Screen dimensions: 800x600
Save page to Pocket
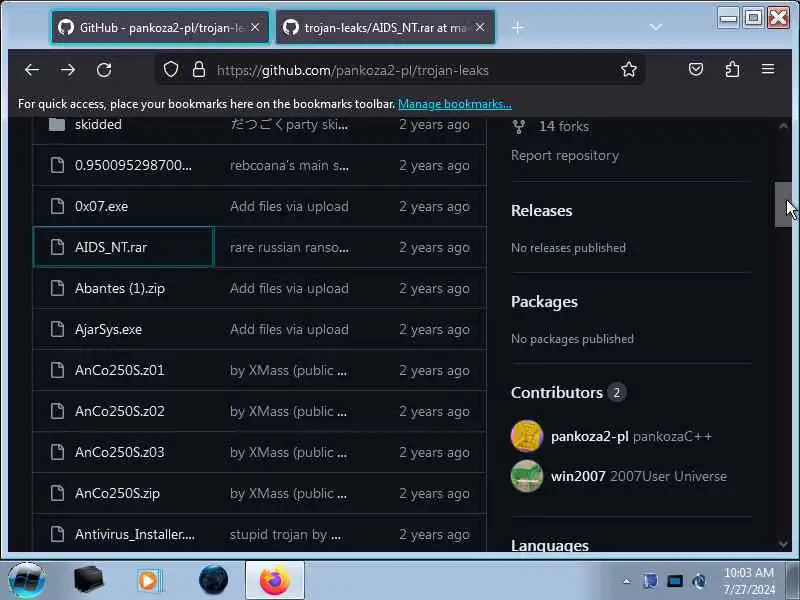click(x=696, y=69)
